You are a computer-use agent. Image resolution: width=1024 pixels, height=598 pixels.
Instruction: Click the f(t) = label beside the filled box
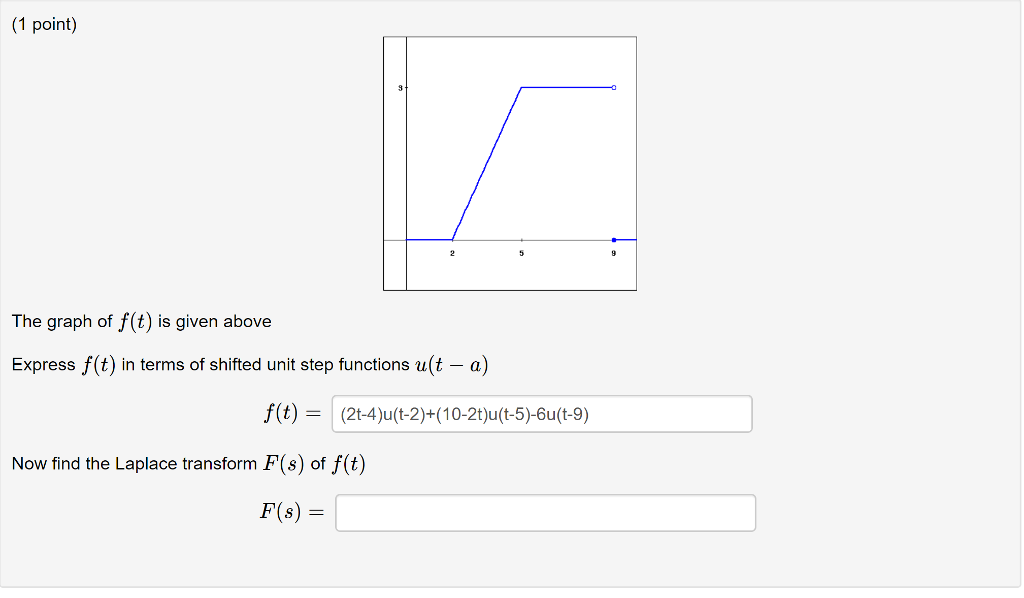(x=290, y=413)
